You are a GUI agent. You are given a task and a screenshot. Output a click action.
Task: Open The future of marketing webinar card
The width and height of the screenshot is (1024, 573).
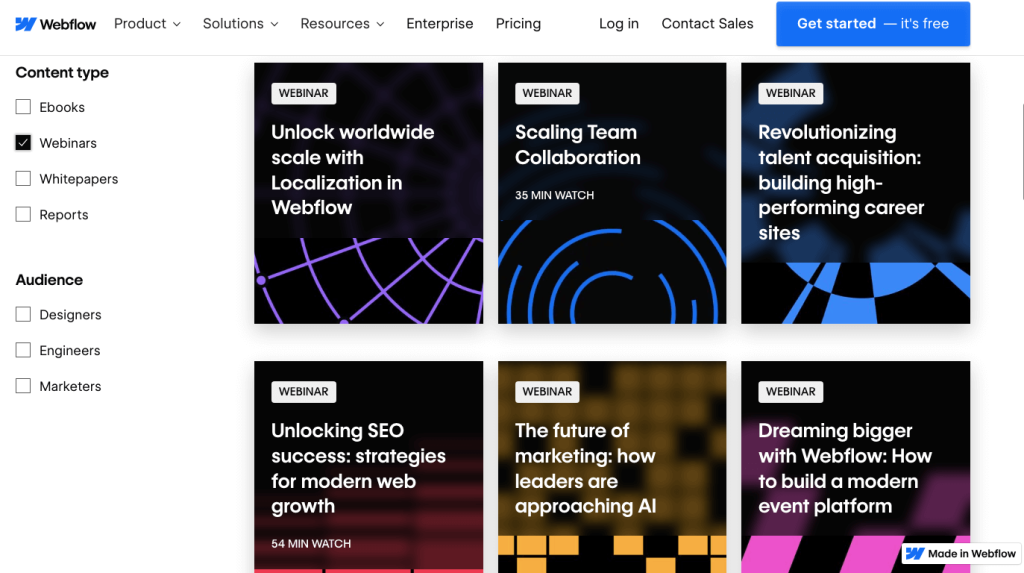pos(612,467)
